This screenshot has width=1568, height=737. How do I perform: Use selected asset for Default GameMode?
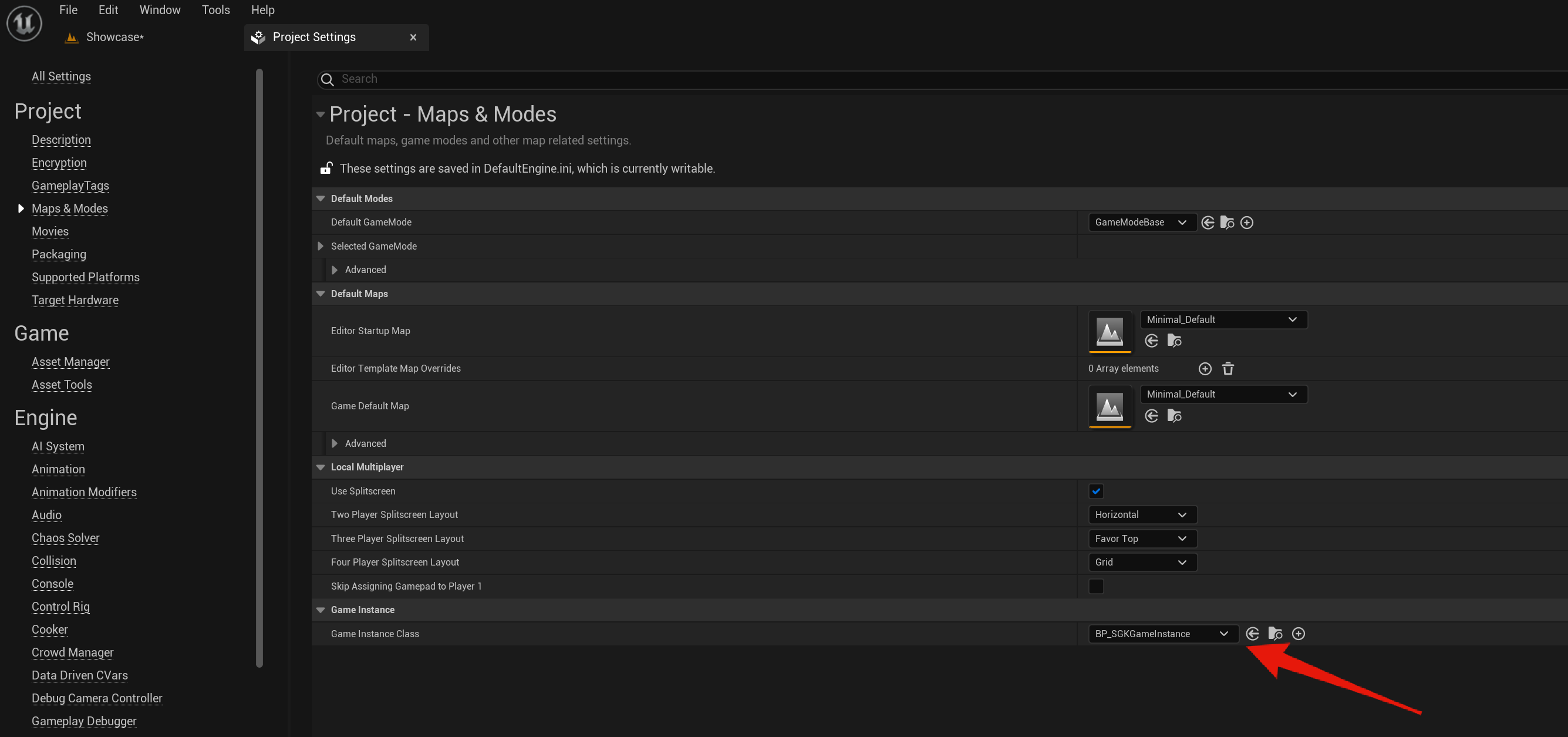click(x=1208, y=223)
